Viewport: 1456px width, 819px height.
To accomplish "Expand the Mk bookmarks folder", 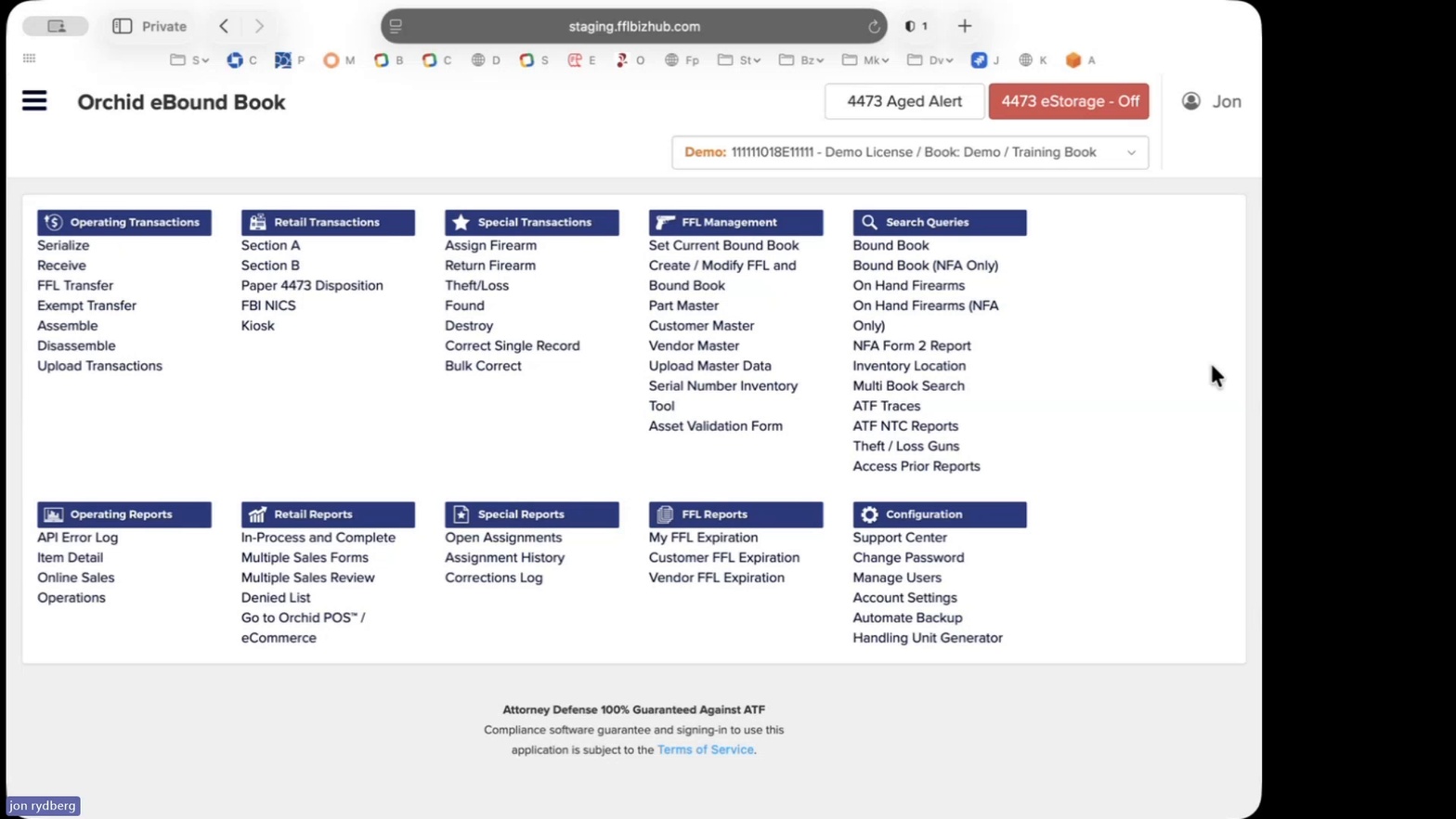I will tap(865, 59).
